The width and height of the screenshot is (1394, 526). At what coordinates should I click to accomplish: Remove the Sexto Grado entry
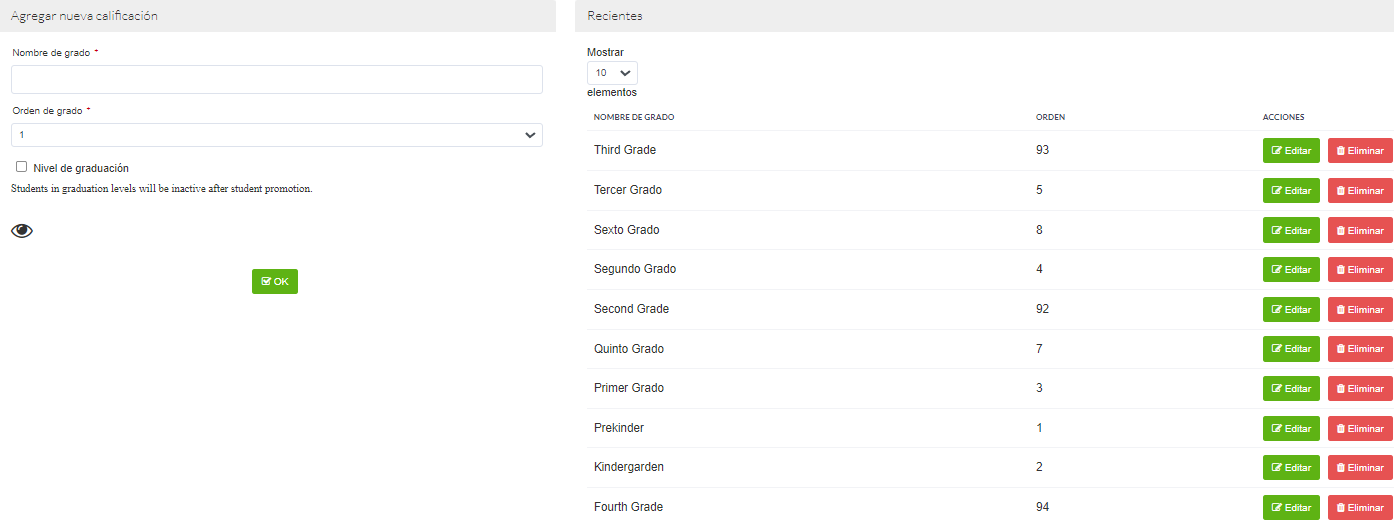(1360, 230)
